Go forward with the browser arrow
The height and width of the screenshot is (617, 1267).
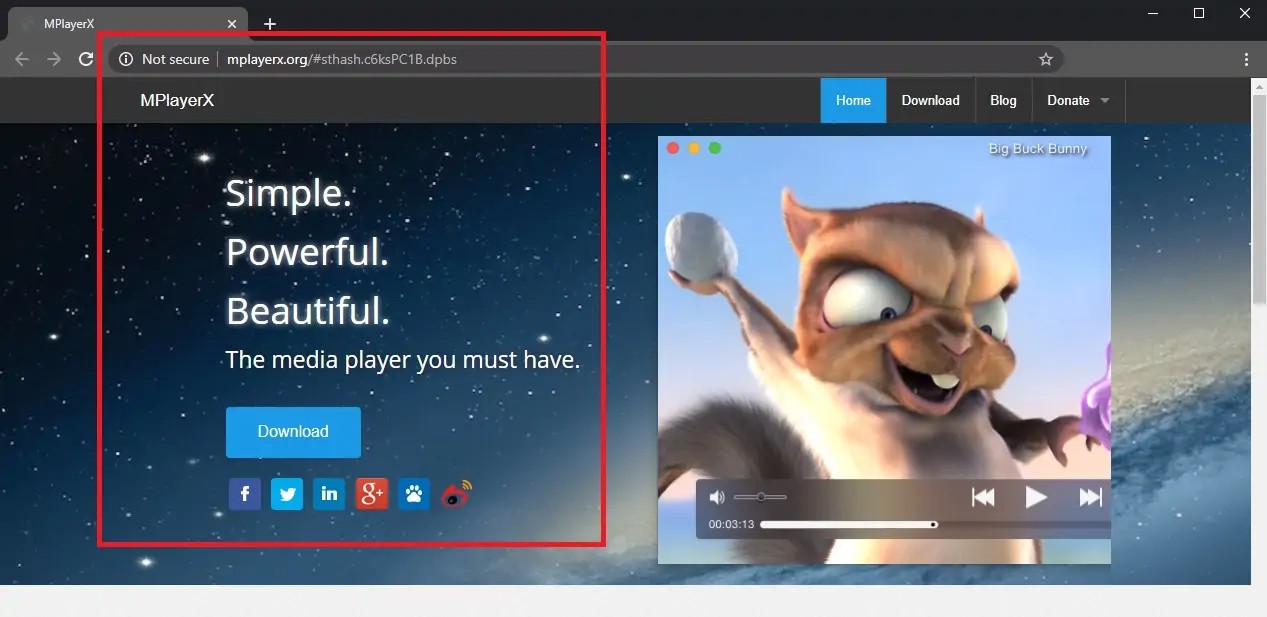(54, 59)
